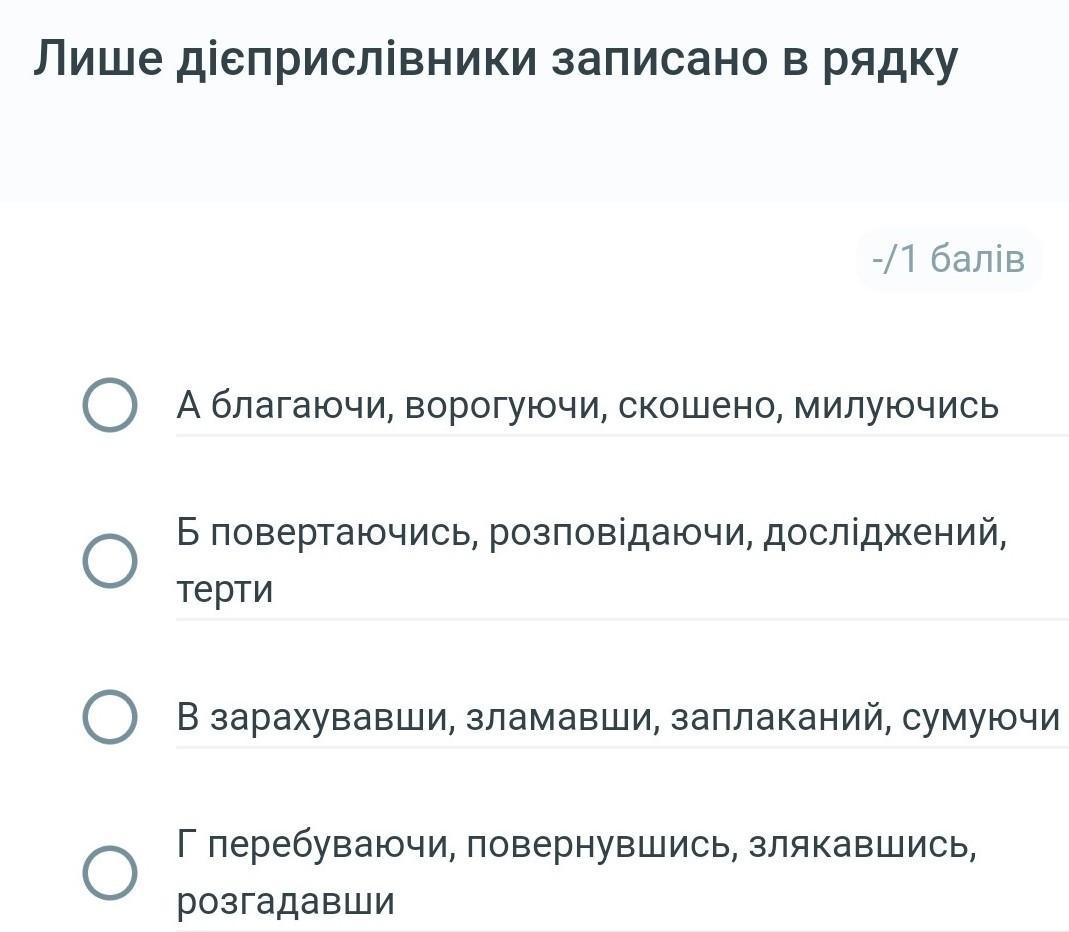
Task: Click the word 'розгадавши' in option Г
Action: tap(286, 902)
